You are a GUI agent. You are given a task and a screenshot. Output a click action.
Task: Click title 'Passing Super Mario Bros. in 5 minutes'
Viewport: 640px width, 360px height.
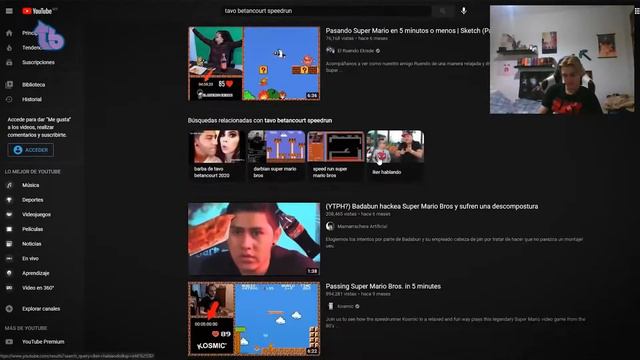click(x=383, y=287)
